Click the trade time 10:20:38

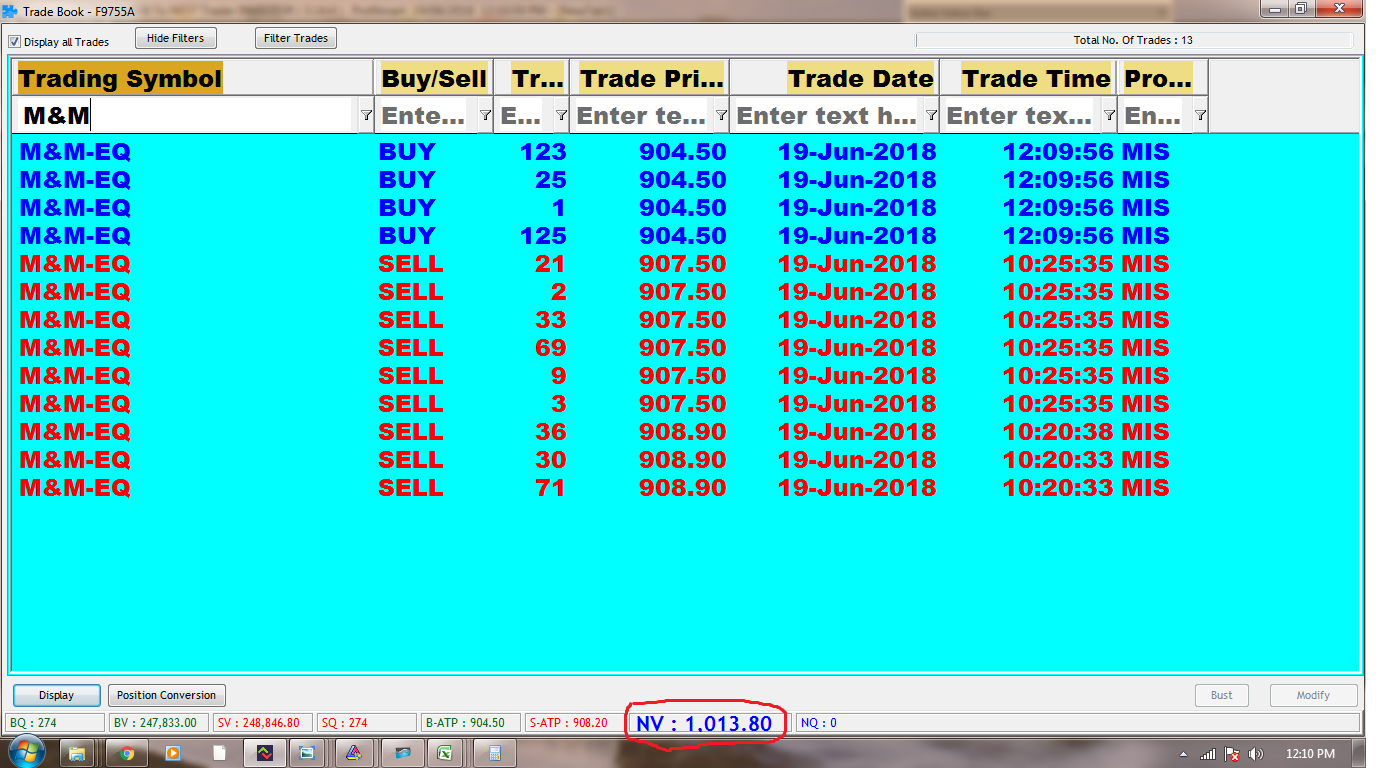(x=1058, y=432)
